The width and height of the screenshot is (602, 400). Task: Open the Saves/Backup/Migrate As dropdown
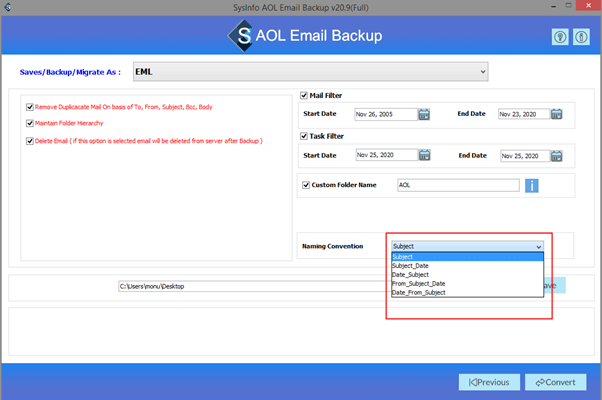pyautogui.click(x=311, y=72)
